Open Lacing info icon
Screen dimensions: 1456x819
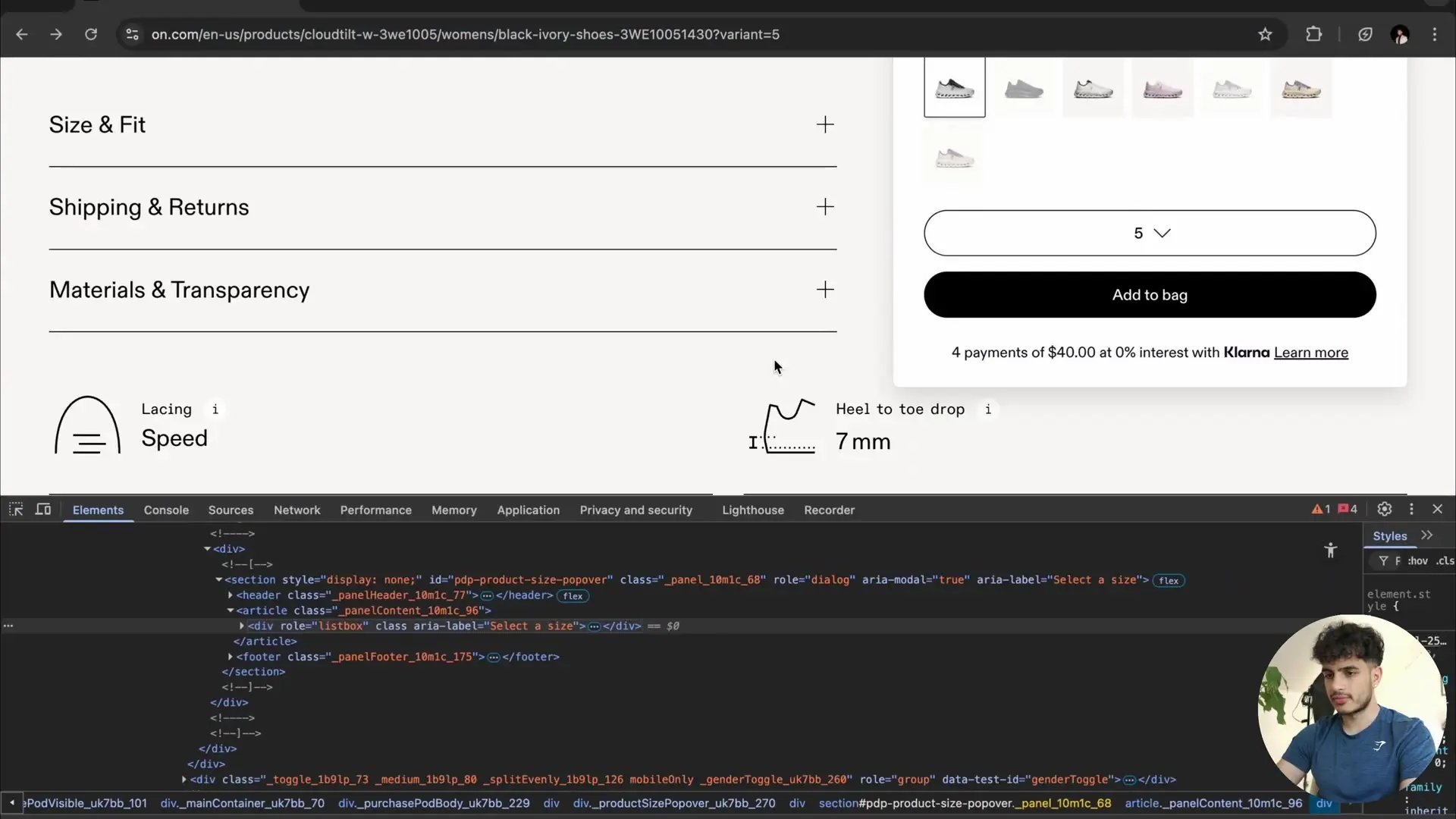[x=215, y=409]
